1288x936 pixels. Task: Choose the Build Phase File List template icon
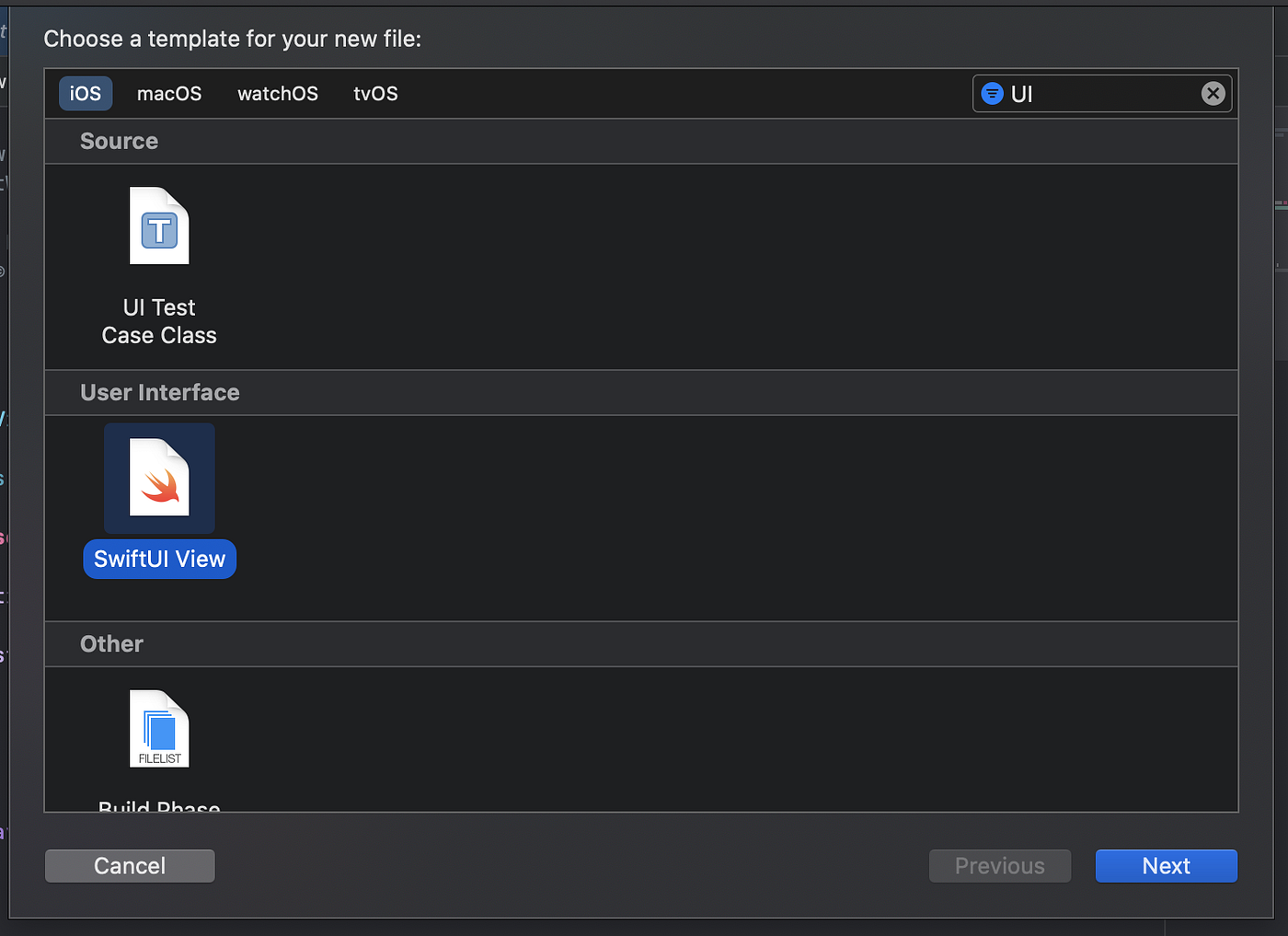tap(159, 729)
